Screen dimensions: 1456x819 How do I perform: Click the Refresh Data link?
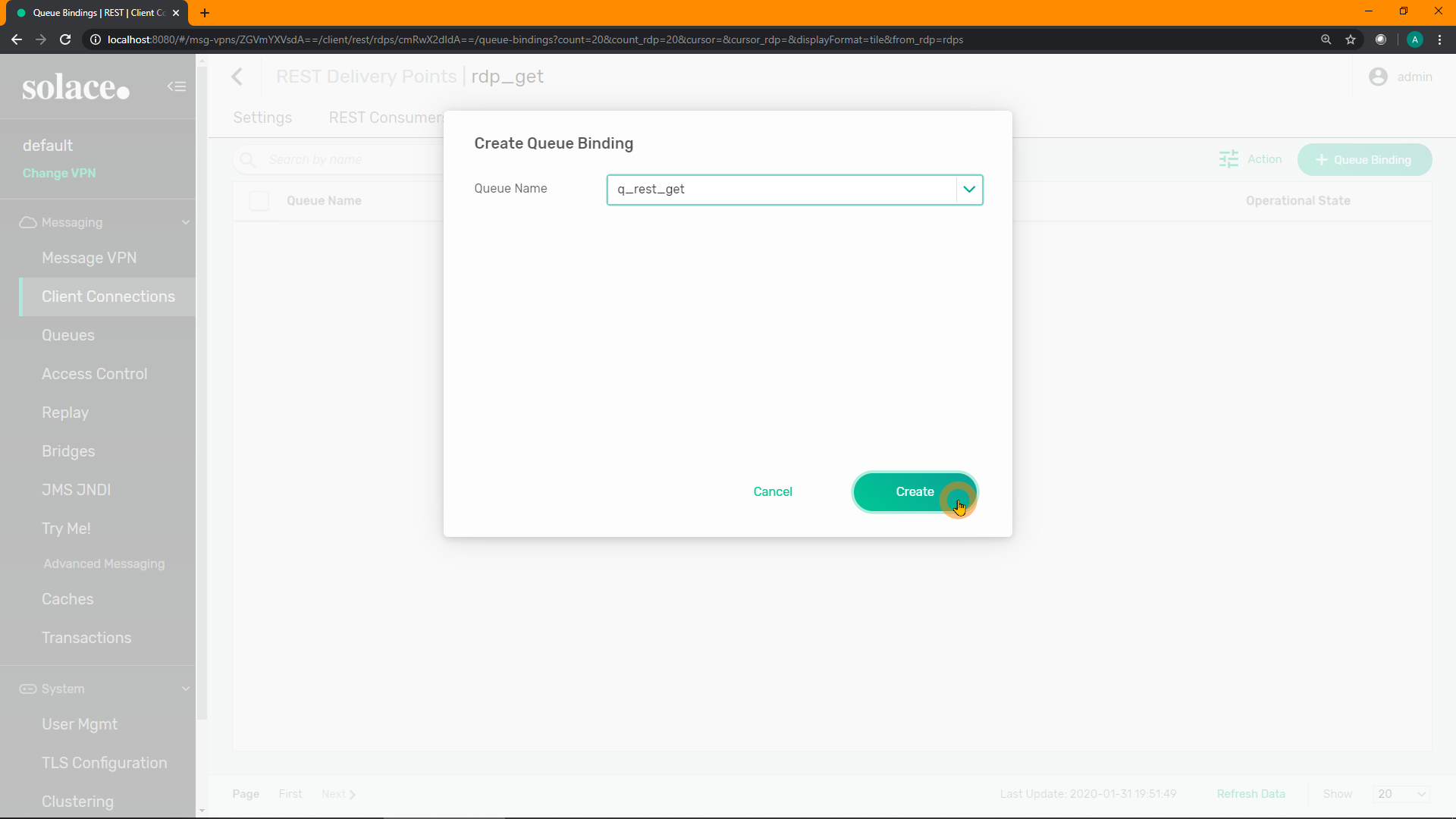tap(1250, 794)
